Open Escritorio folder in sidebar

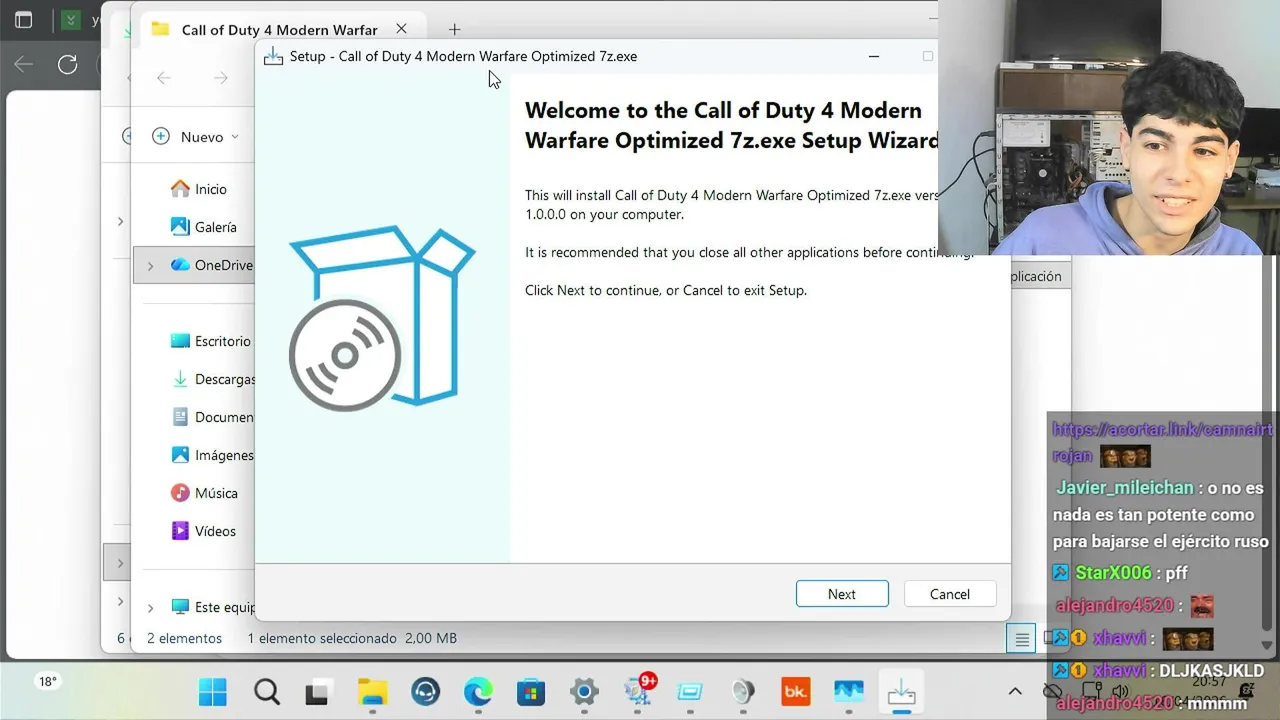click(222, 341)
